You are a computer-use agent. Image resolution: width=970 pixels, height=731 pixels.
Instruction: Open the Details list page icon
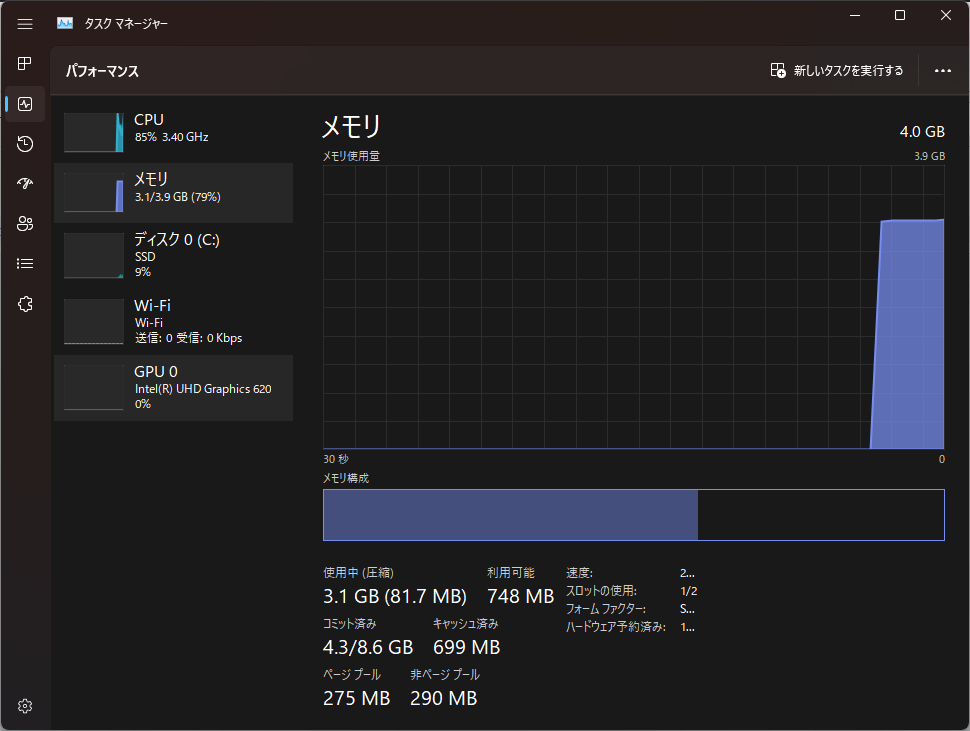click(x=25, y=264)
